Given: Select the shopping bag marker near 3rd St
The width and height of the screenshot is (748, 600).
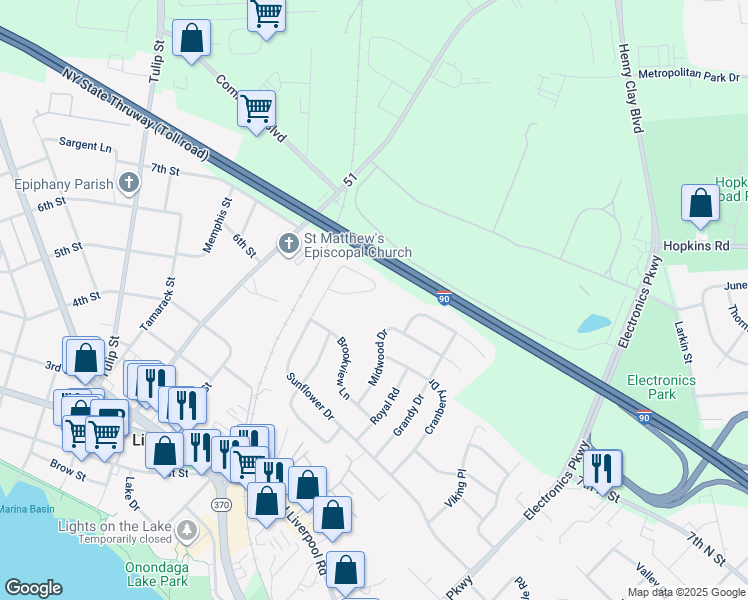Looking at the screenshot, I should pos(86,357).
